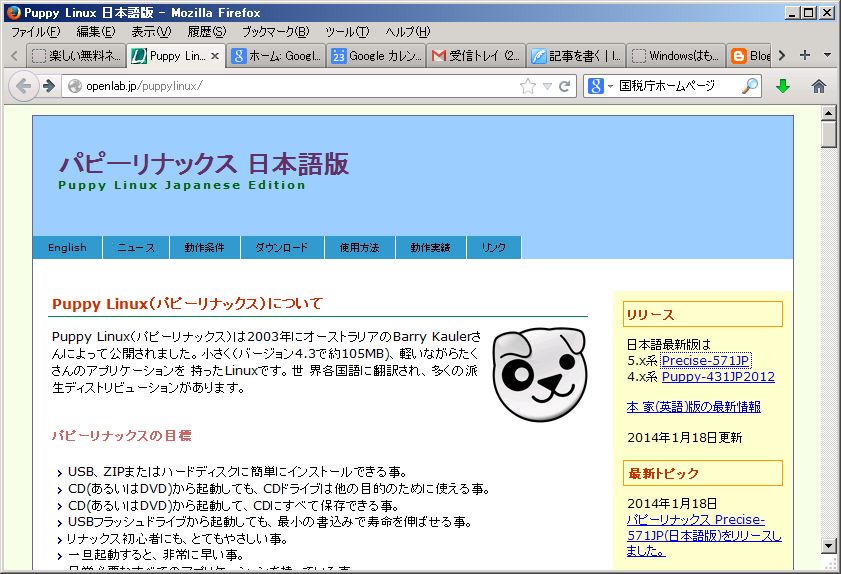The width and height of the screenshot is (841, 574).
Task: Reload the page with the refresh icon
Action: coord(564,86)
